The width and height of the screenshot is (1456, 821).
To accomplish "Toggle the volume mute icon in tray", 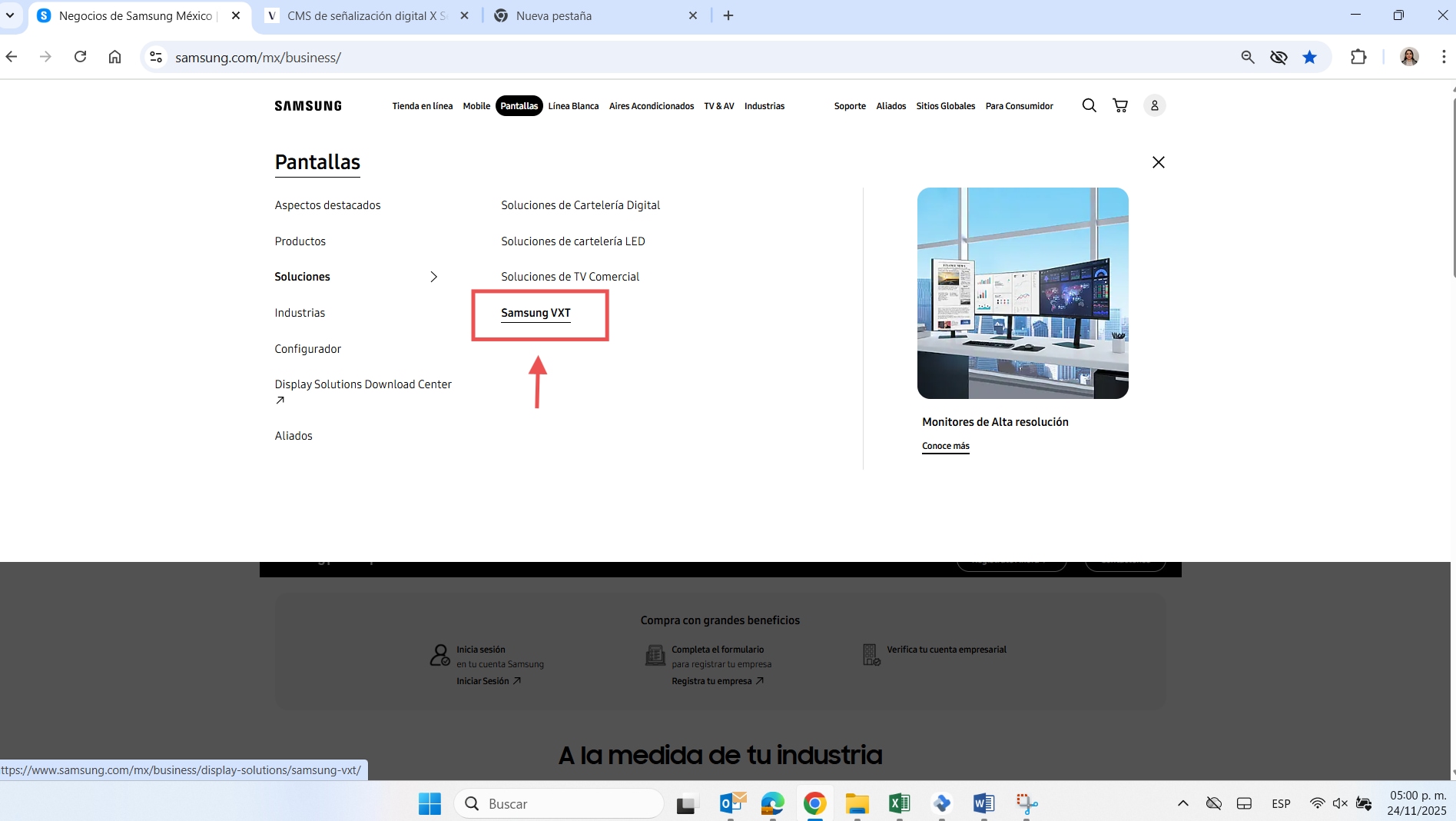I will tap(1340, 803).
